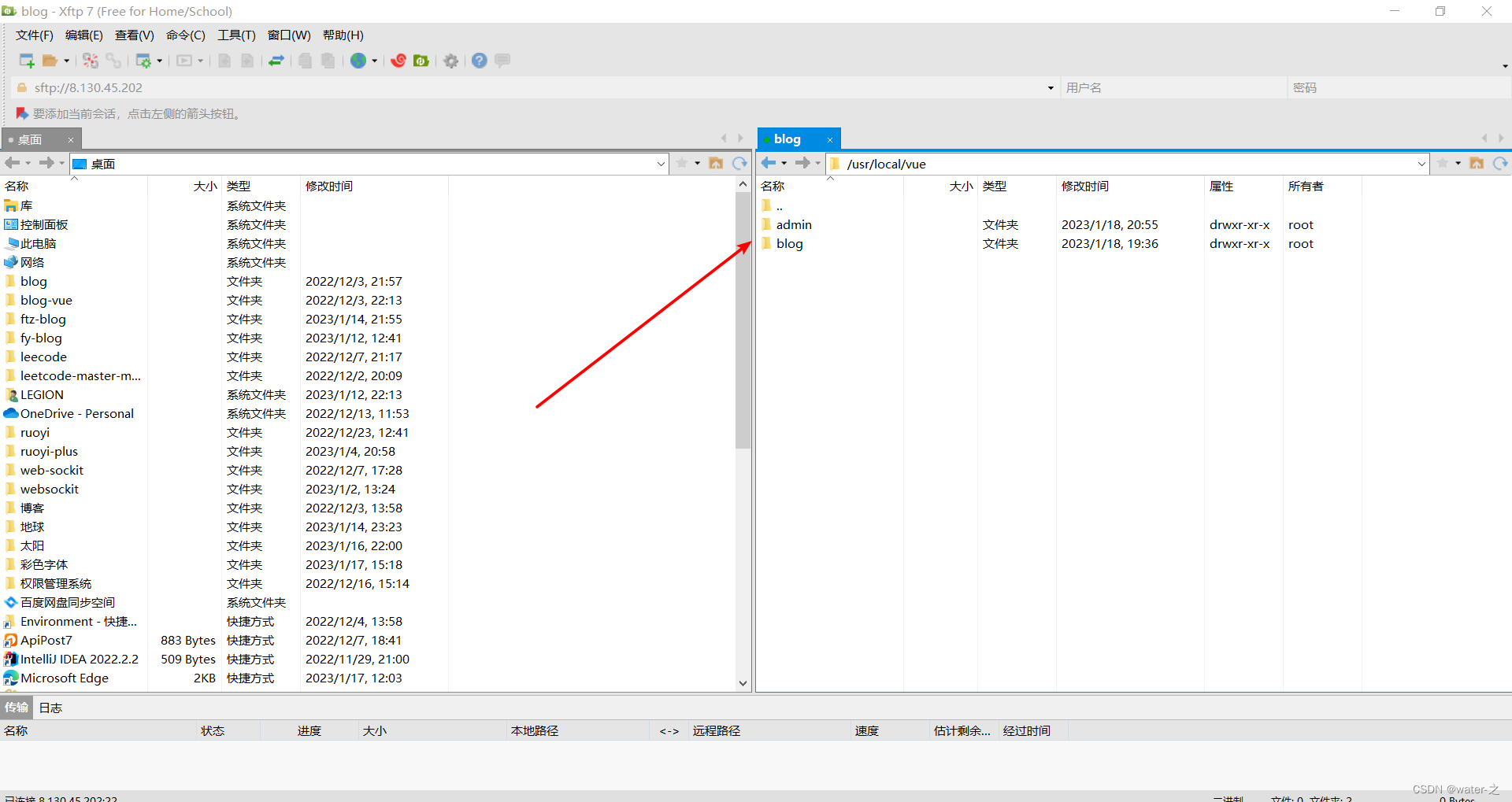1512x802 pixels.
Task: Select the local ruoyi-plus folder
Action: tap(49, 452)
